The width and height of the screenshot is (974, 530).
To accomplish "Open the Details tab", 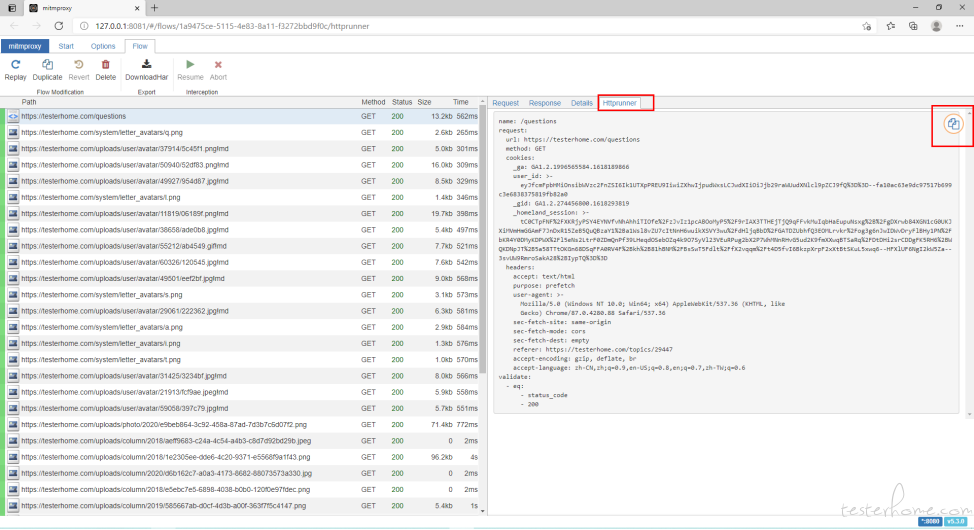I will tap(581, 103).
